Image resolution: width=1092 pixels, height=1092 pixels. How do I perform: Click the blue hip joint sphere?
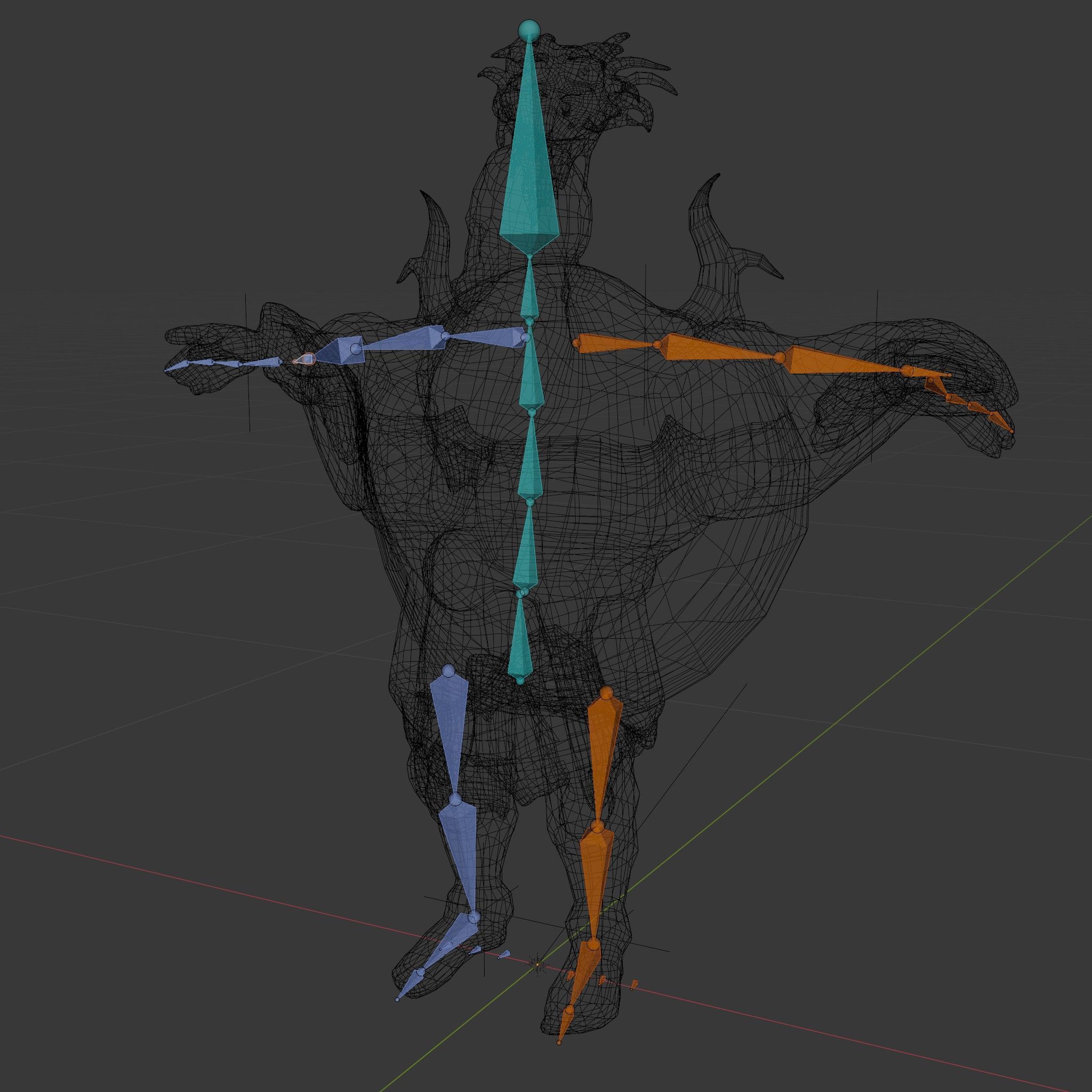click(x=449, y=670)
